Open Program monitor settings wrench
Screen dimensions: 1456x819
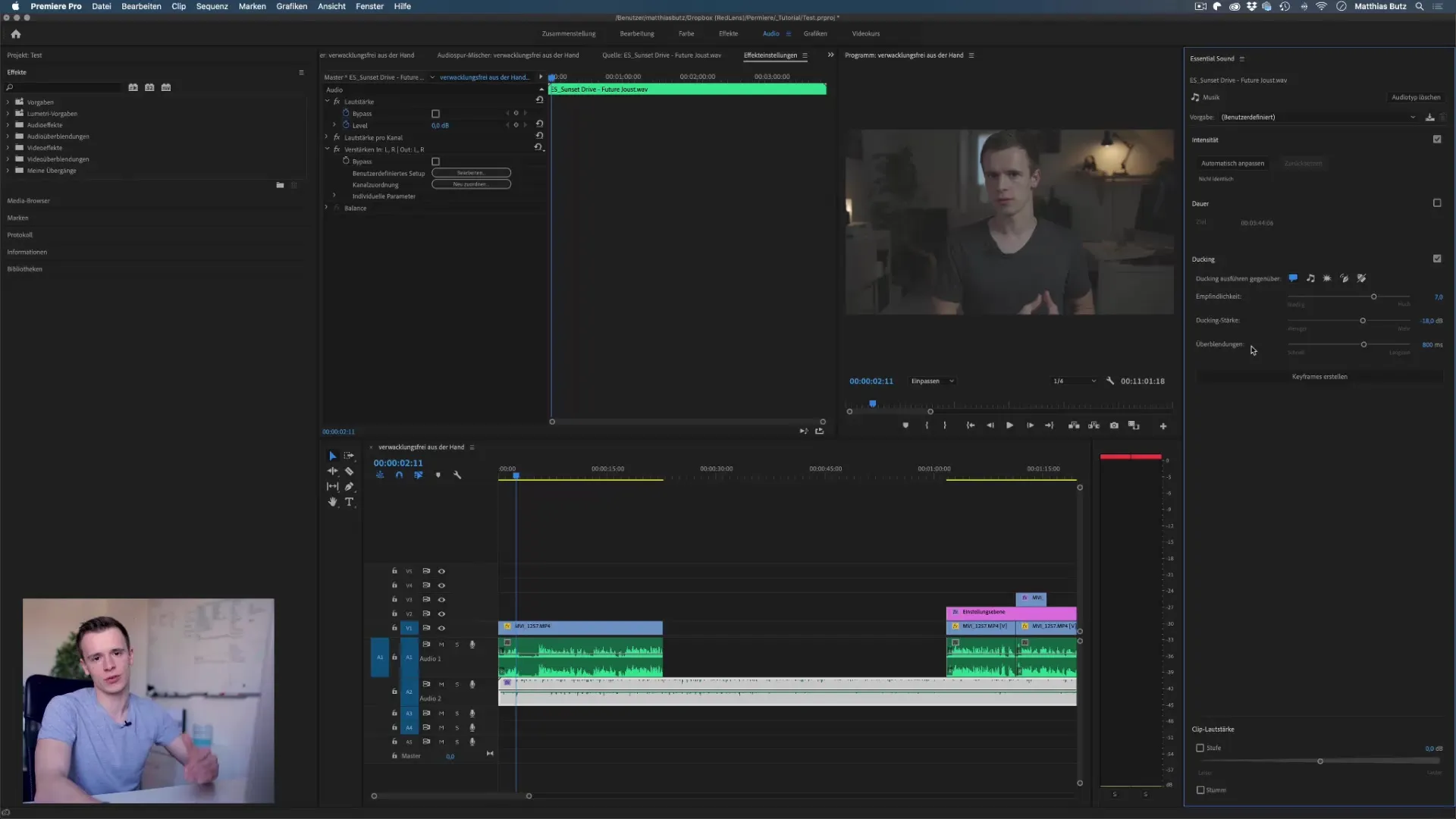coord(1110,381)
